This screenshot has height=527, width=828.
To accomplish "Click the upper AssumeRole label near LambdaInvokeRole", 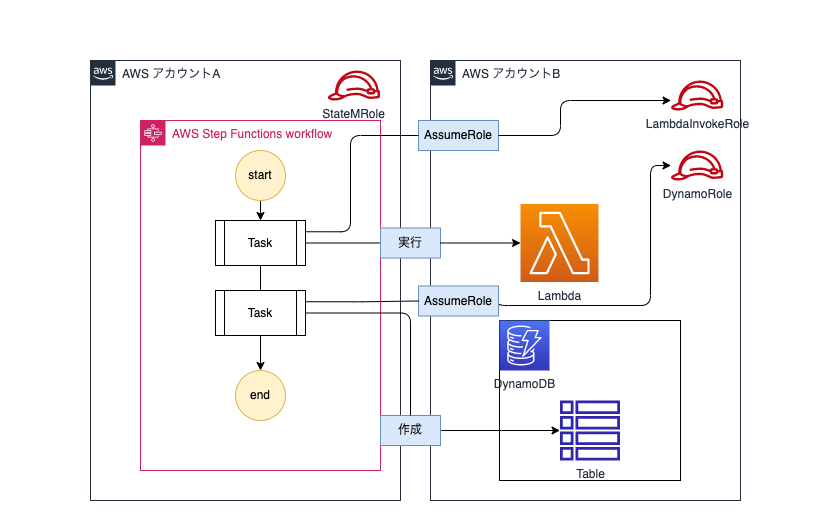I will point(458,135).
